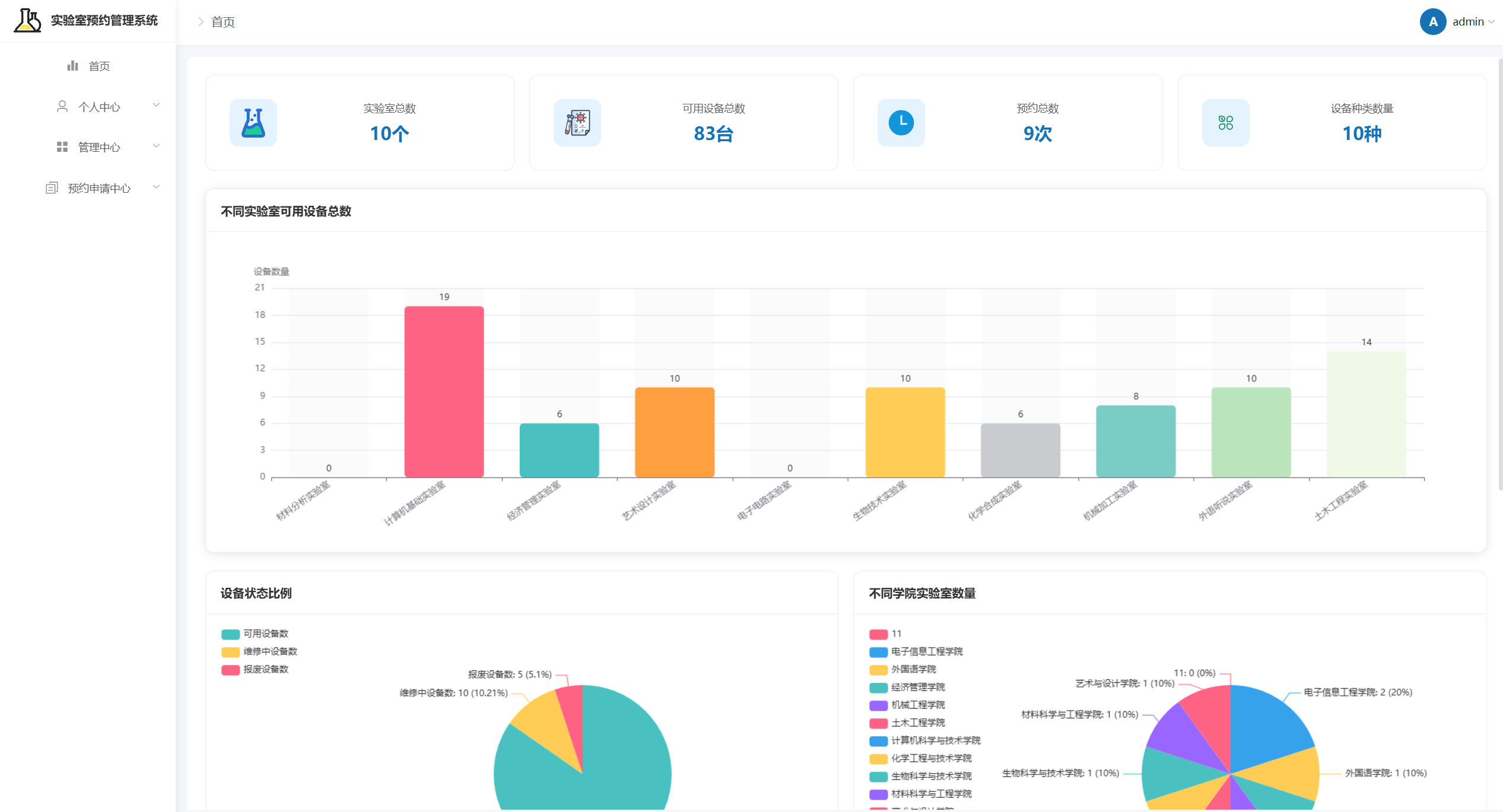The width and height of the screenshot is (1503, 812).
Task: Click the 机械加工实验室 bar with value 8
Action: click(x=1136, y=441)
